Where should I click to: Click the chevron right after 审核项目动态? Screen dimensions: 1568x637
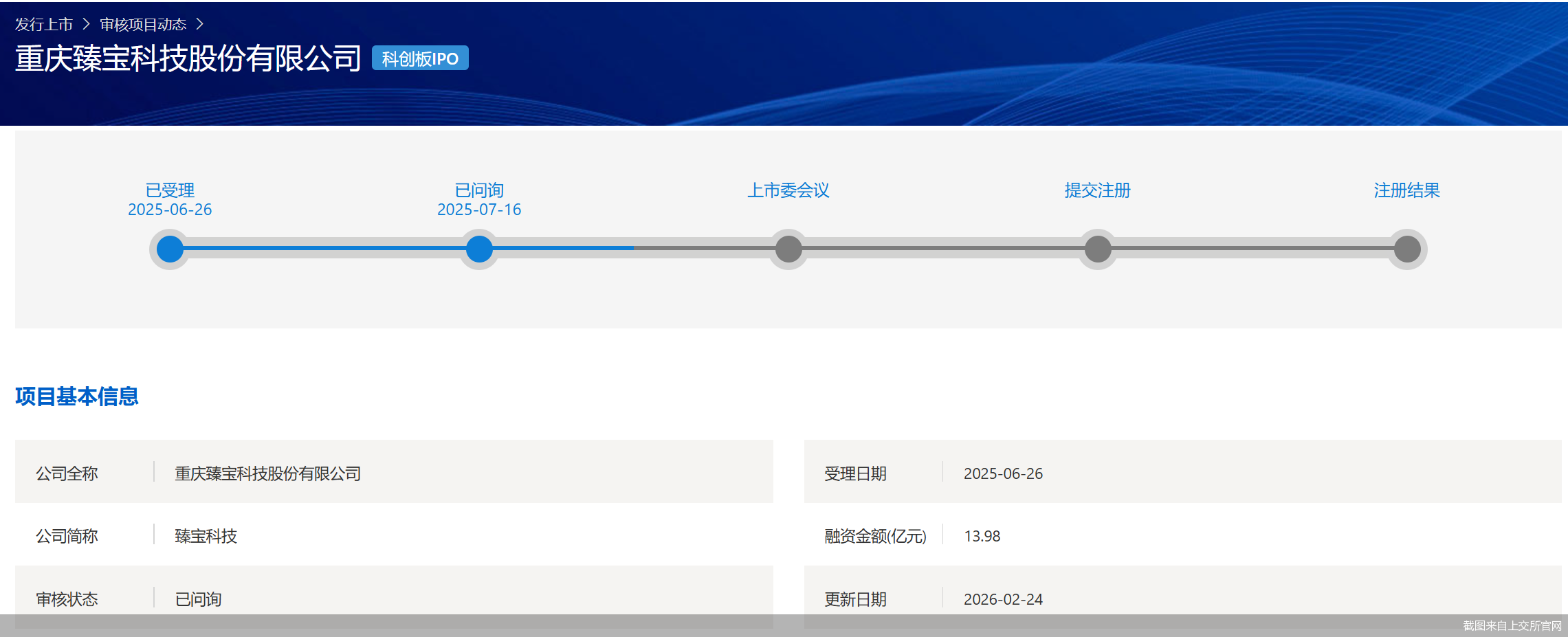200,24
